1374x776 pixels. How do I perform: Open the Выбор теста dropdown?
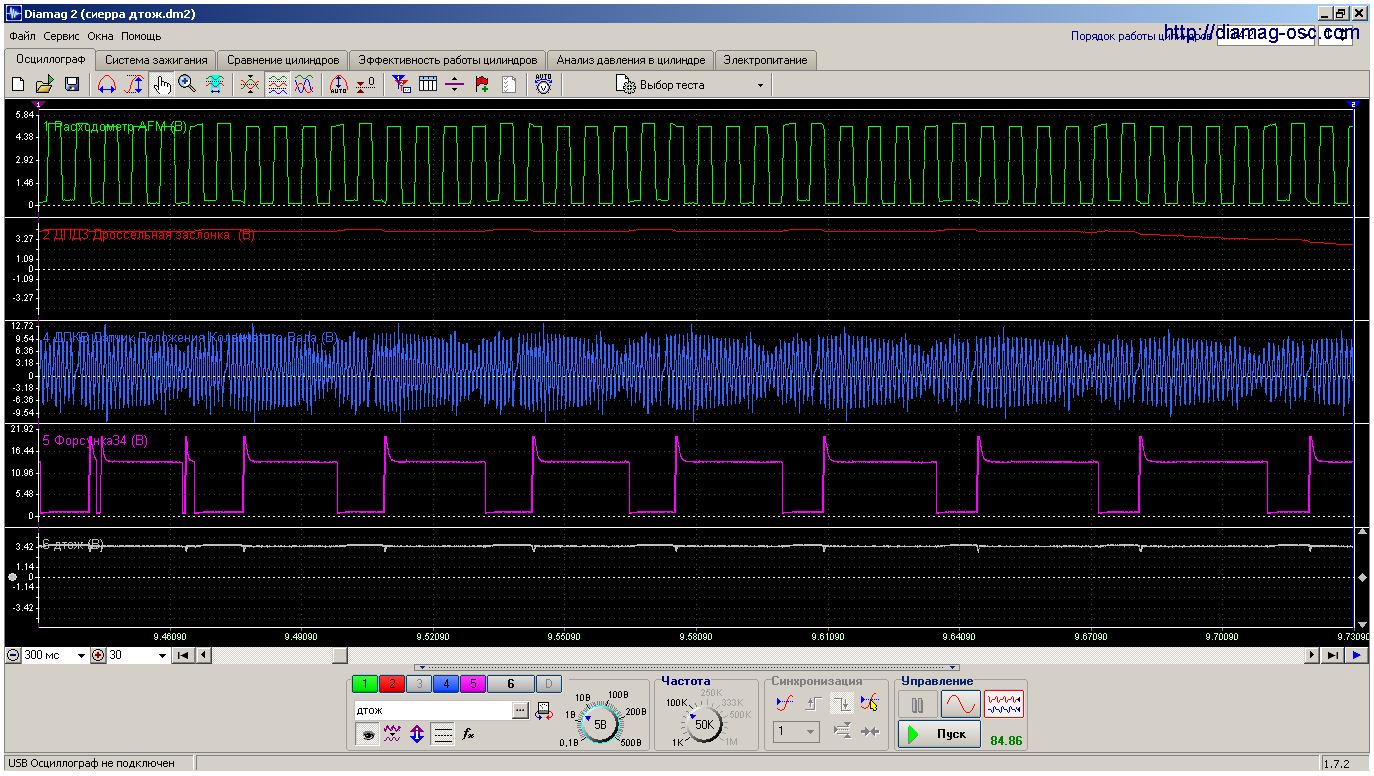click(x=691, y=85)
